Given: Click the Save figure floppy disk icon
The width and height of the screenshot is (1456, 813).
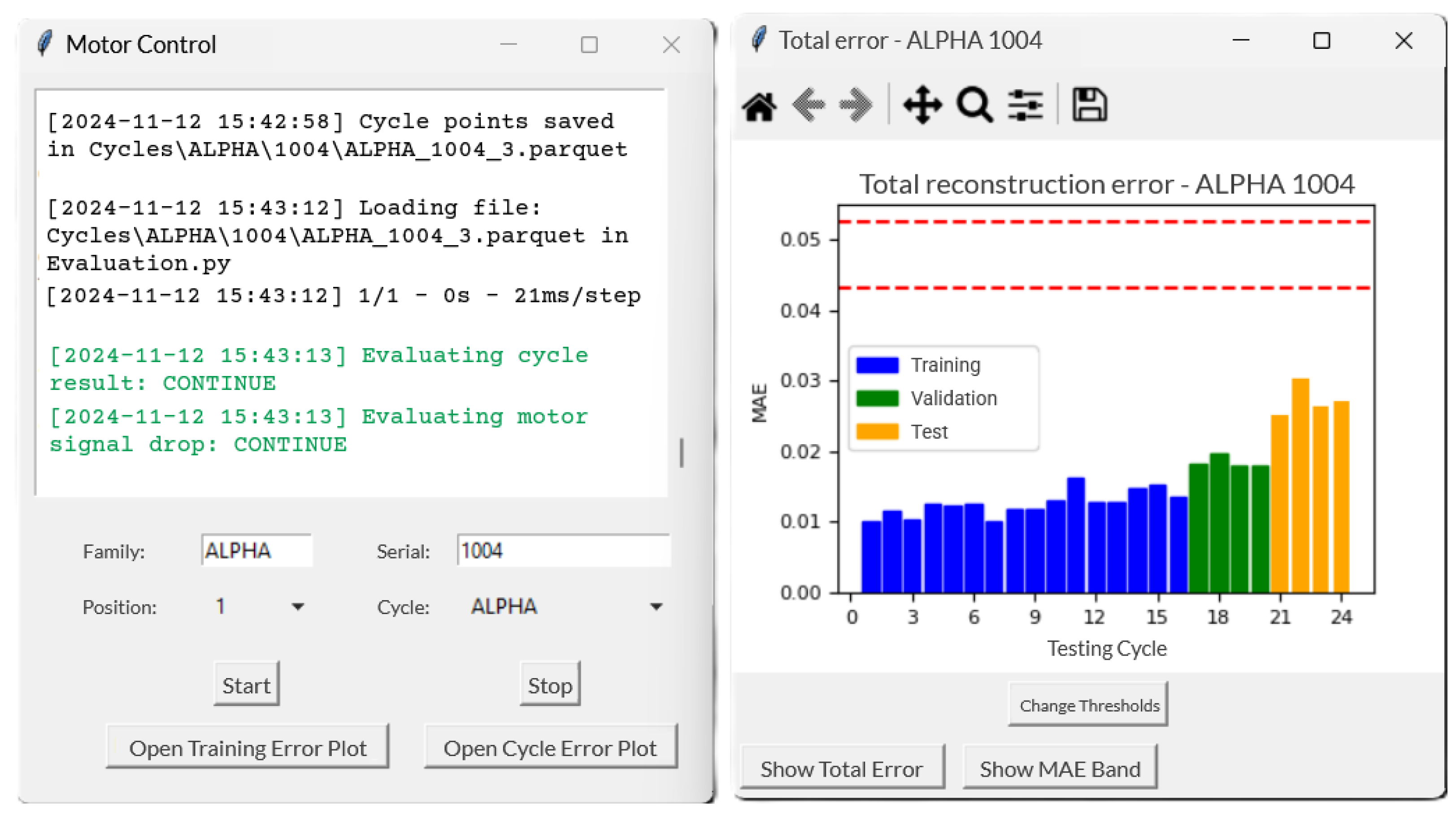Looking at the screenshot, I should pos(1089,105).
